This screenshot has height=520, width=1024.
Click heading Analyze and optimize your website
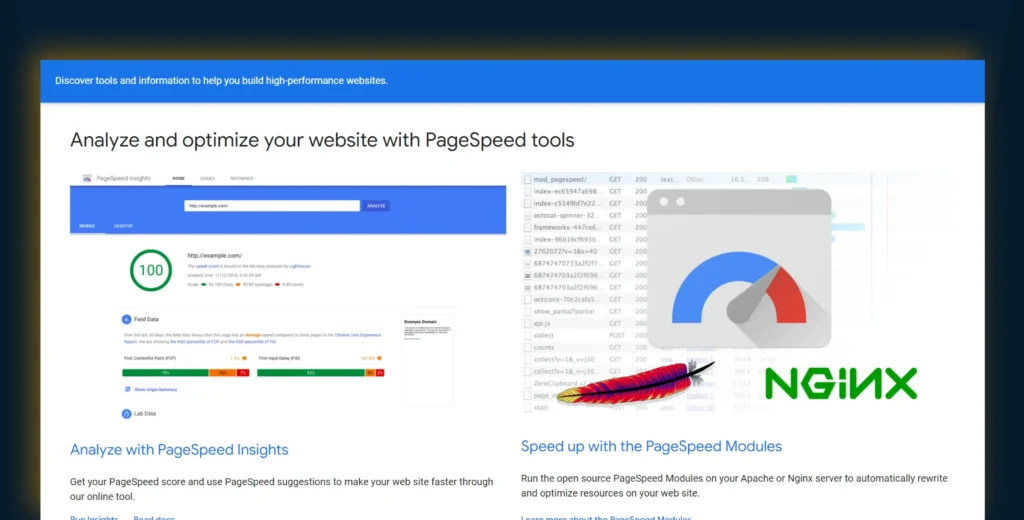pyautogui.click(x=322, y=140)
